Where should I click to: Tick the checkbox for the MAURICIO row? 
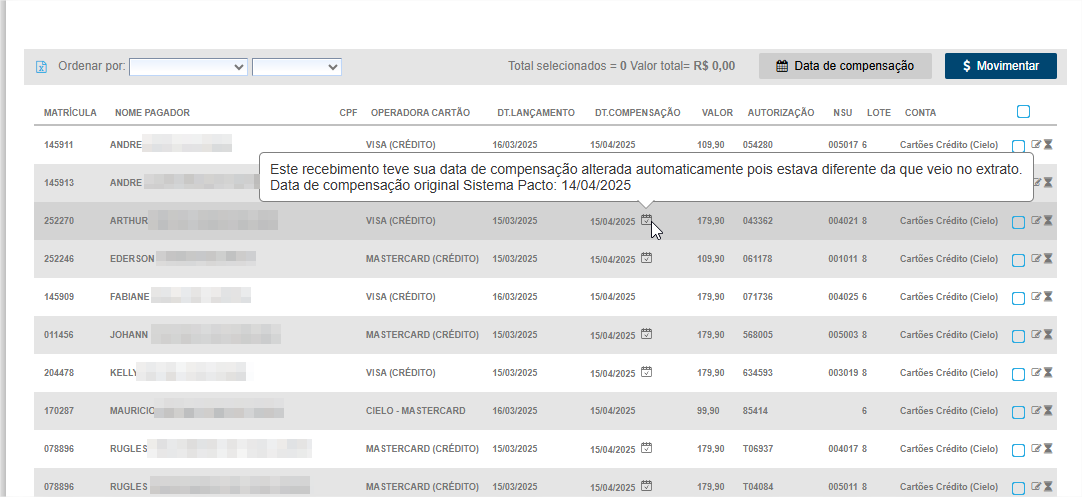click(x=1018, y=412)
